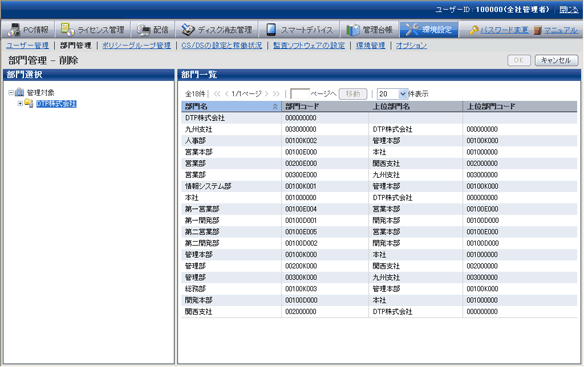This screenshot has width=584, height=367.
Task: Click the パスワード変更 key icon
Action: pyautogui.click(x=474, y=30)
